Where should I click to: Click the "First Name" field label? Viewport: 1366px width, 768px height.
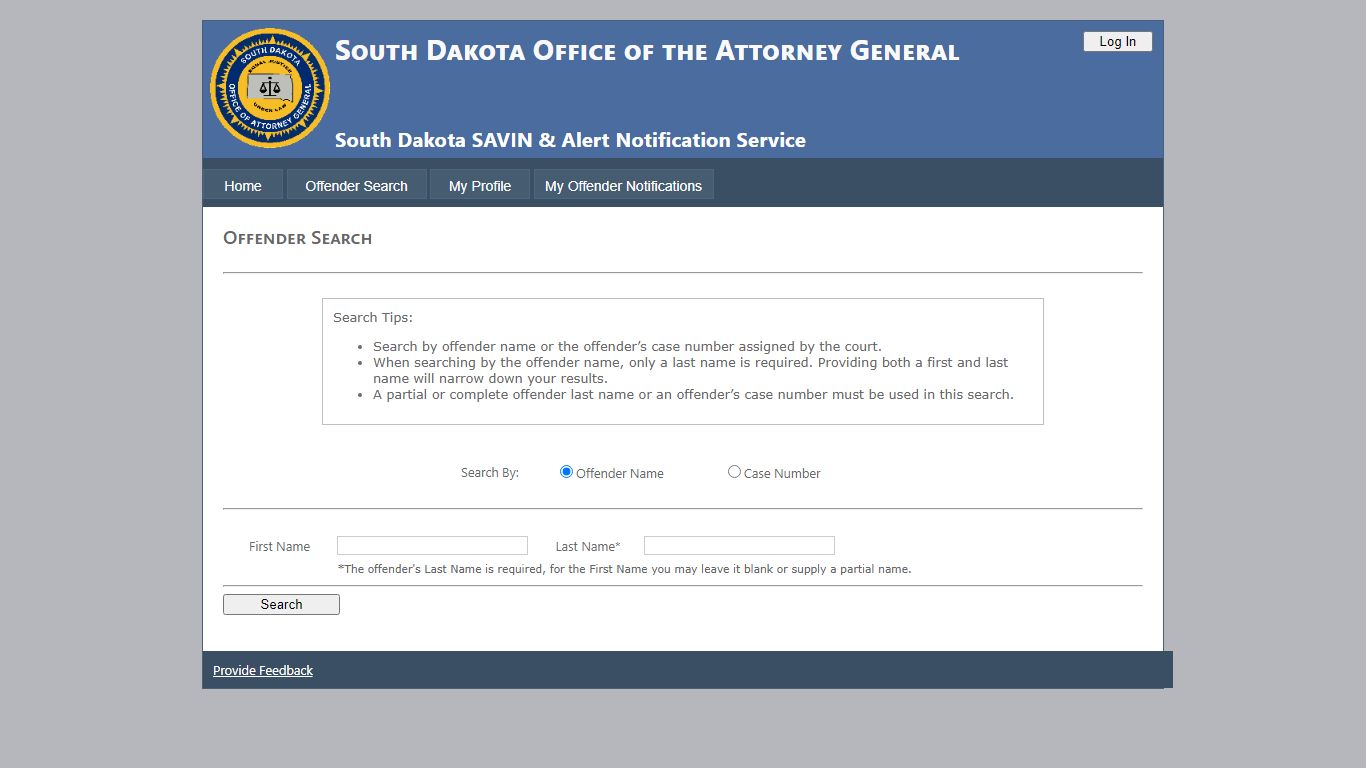(280, 547)
